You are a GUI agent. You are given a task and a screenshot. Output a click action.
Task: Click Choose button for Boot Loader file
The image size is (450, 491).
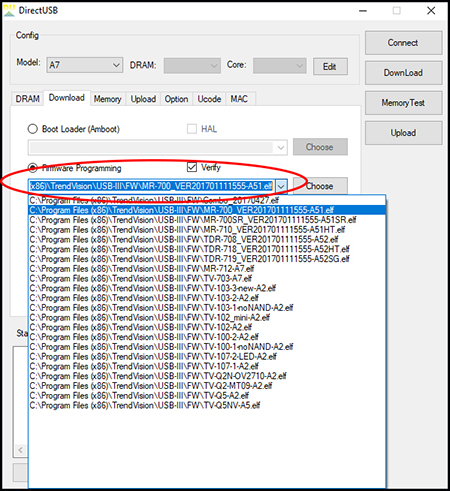[320, 147]
